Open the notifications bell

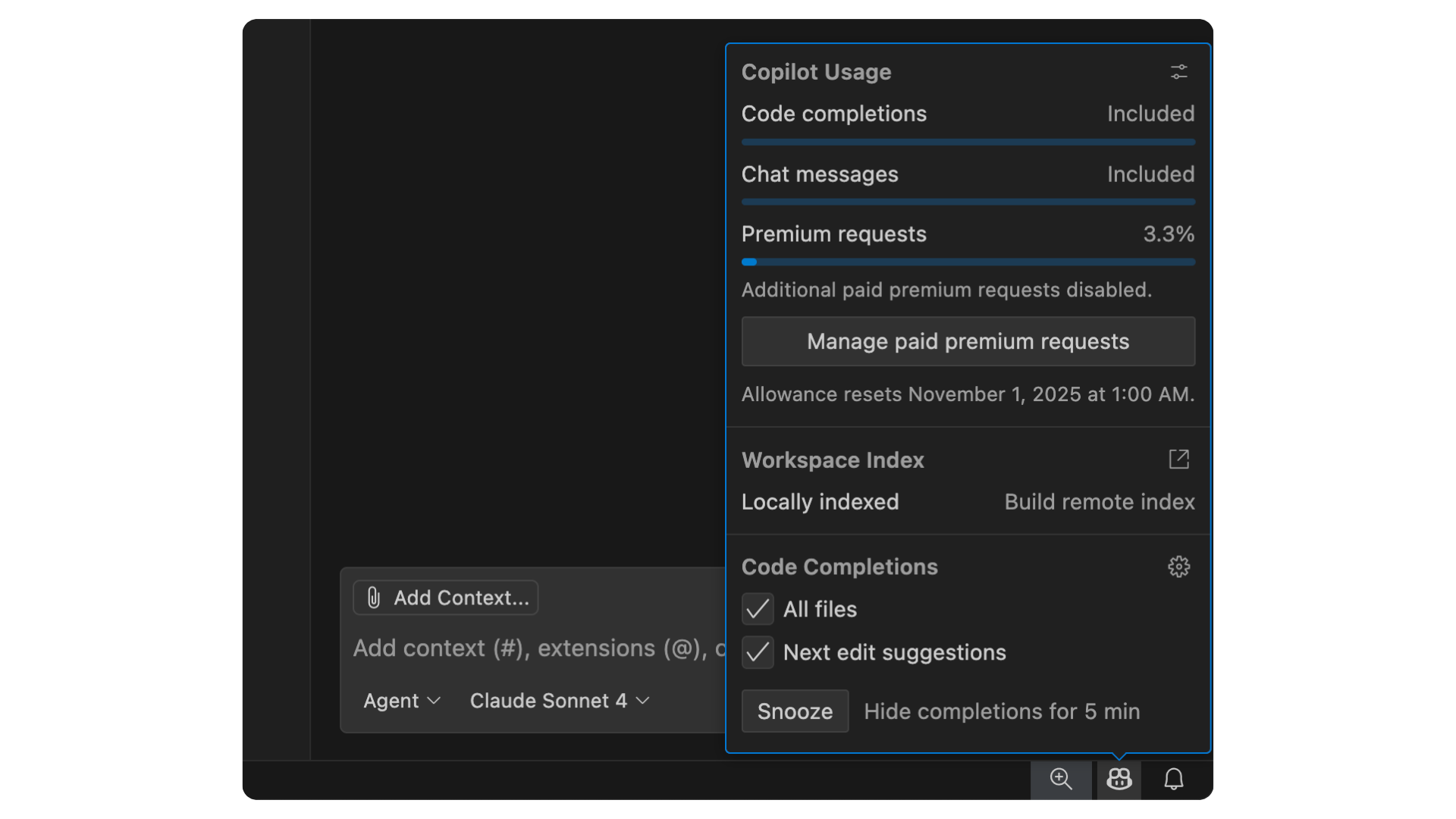coord(1173,779)
